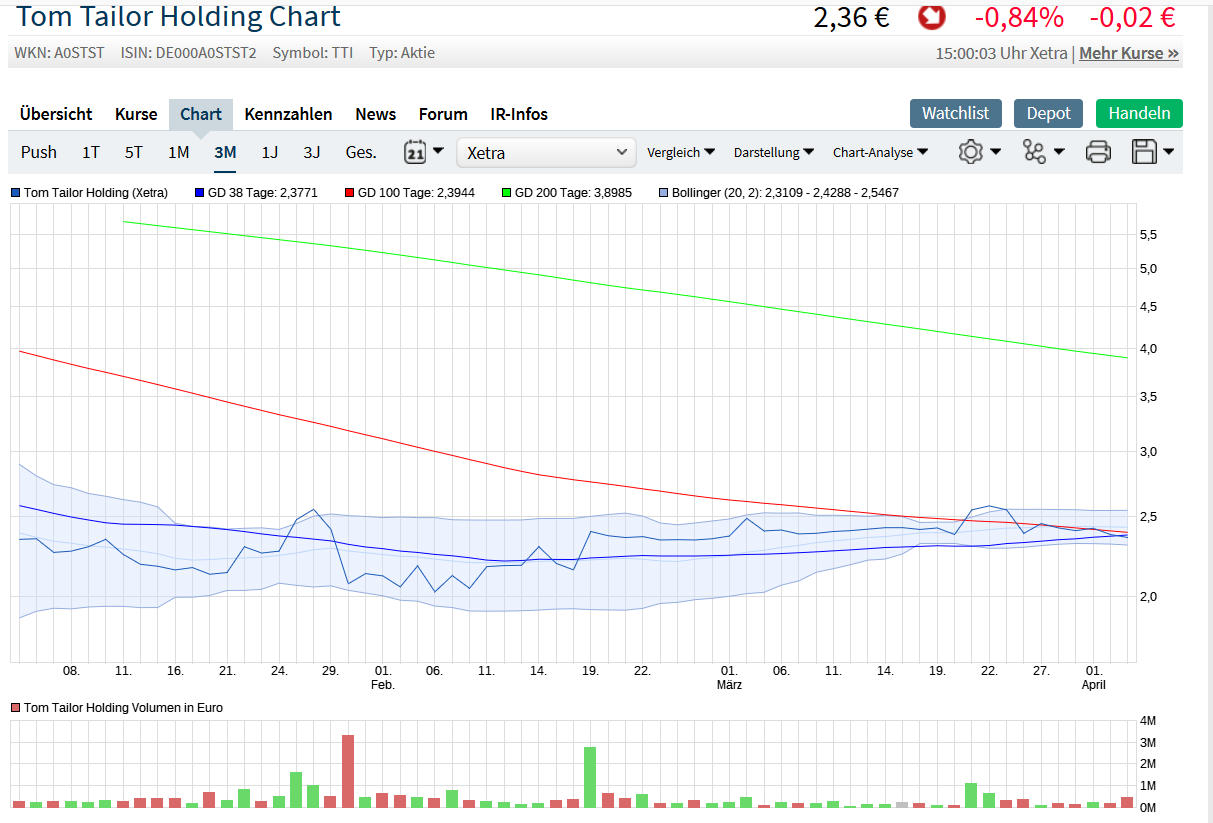
Task: Click the GD 100 Tage red legend swatch
Action: tap(350, 192)
